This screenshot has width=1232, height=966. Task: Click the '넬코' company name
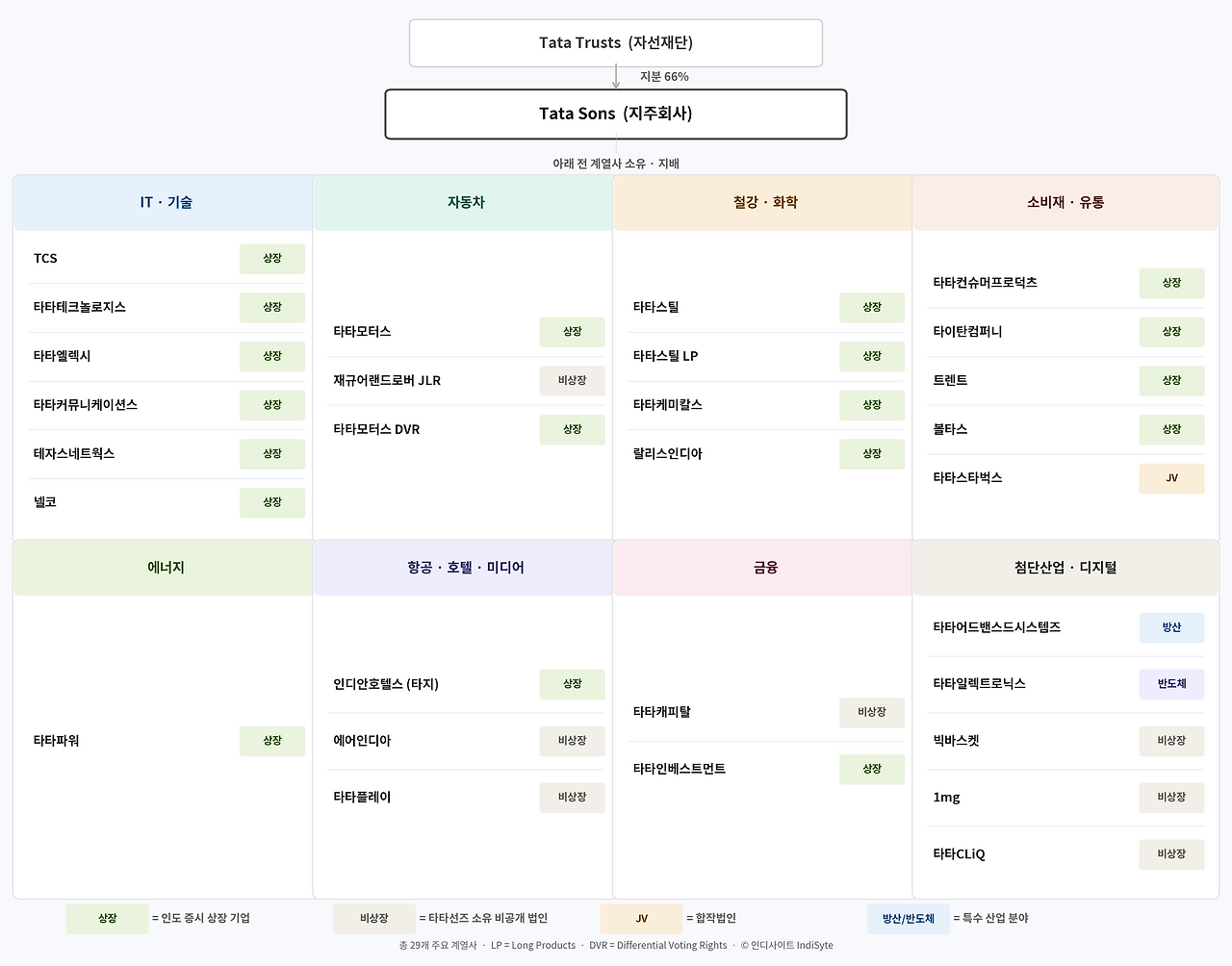[x=45, y=502]
